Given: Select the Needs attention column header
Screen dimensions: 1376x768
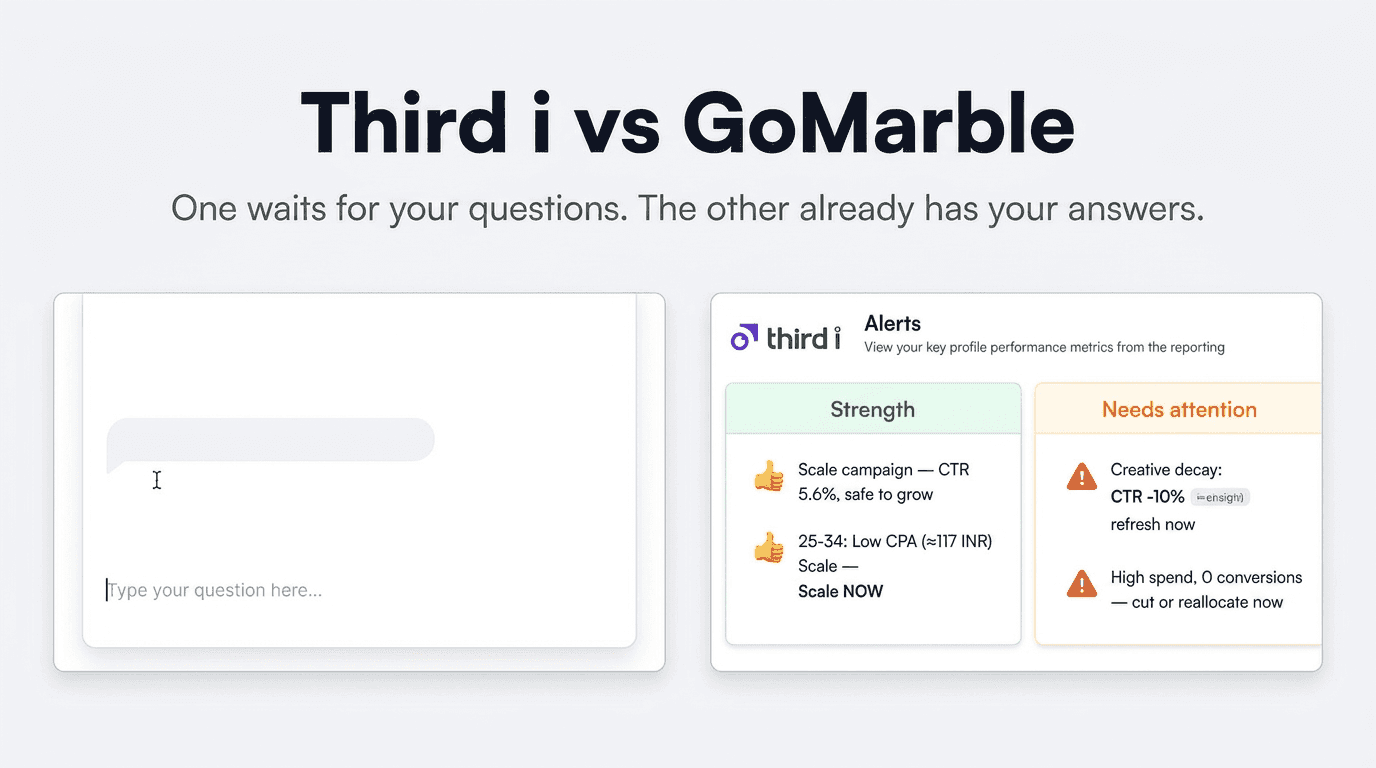Looking at the screenshot, I should click(x=1179, y=409).
